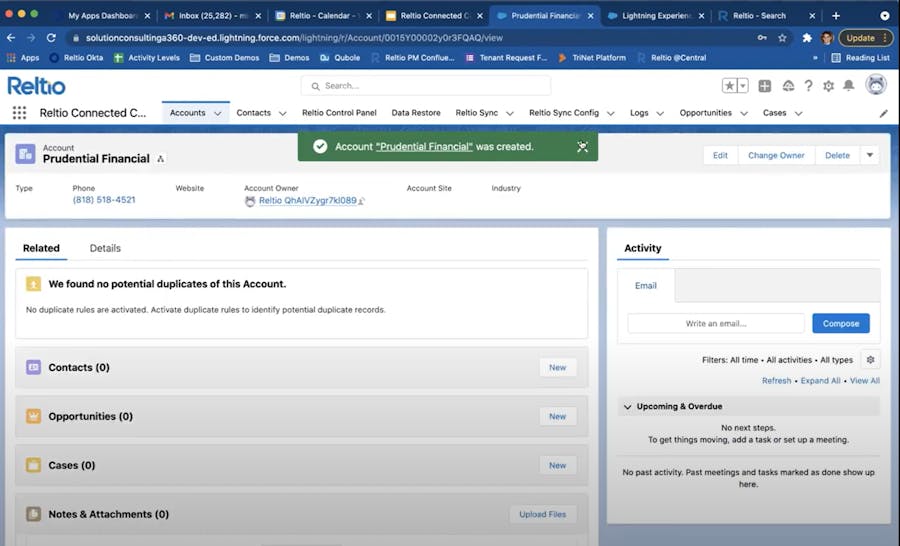Click the Favorites star icon
Viewport: 900px width, 546px height.
coord(730,86)
